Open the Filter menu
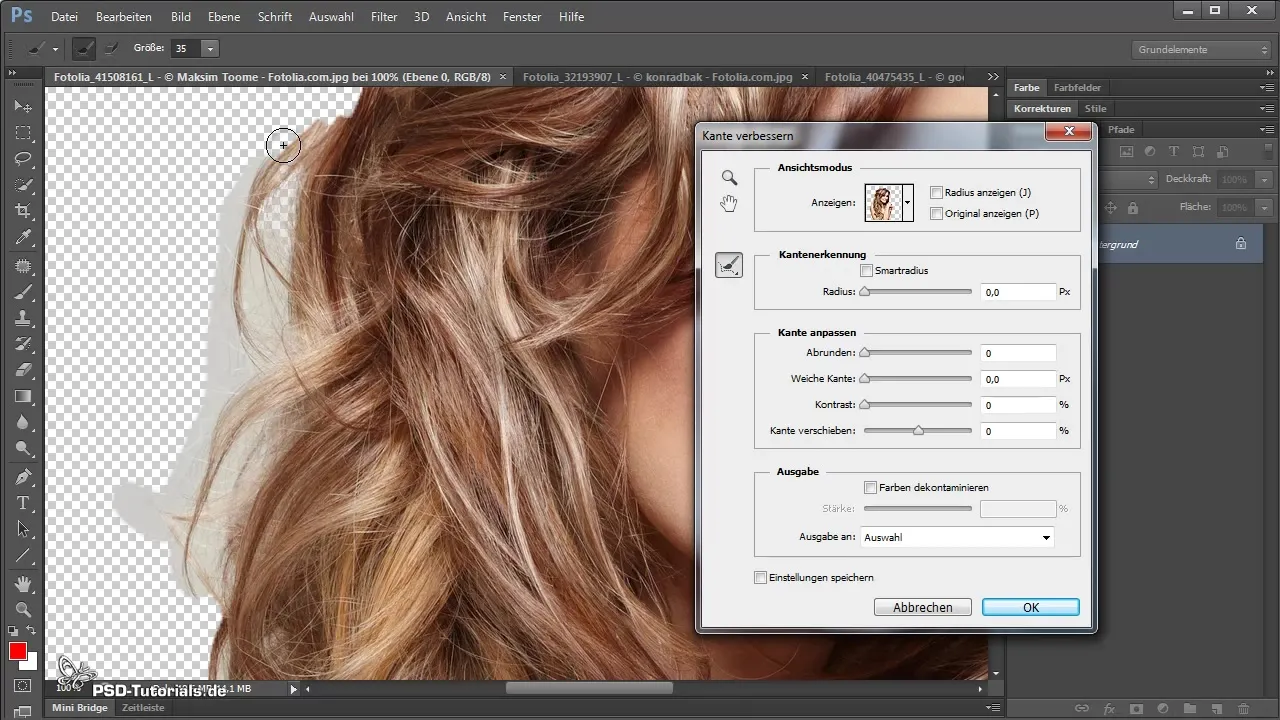1280x720 pixels. [383, 17]
